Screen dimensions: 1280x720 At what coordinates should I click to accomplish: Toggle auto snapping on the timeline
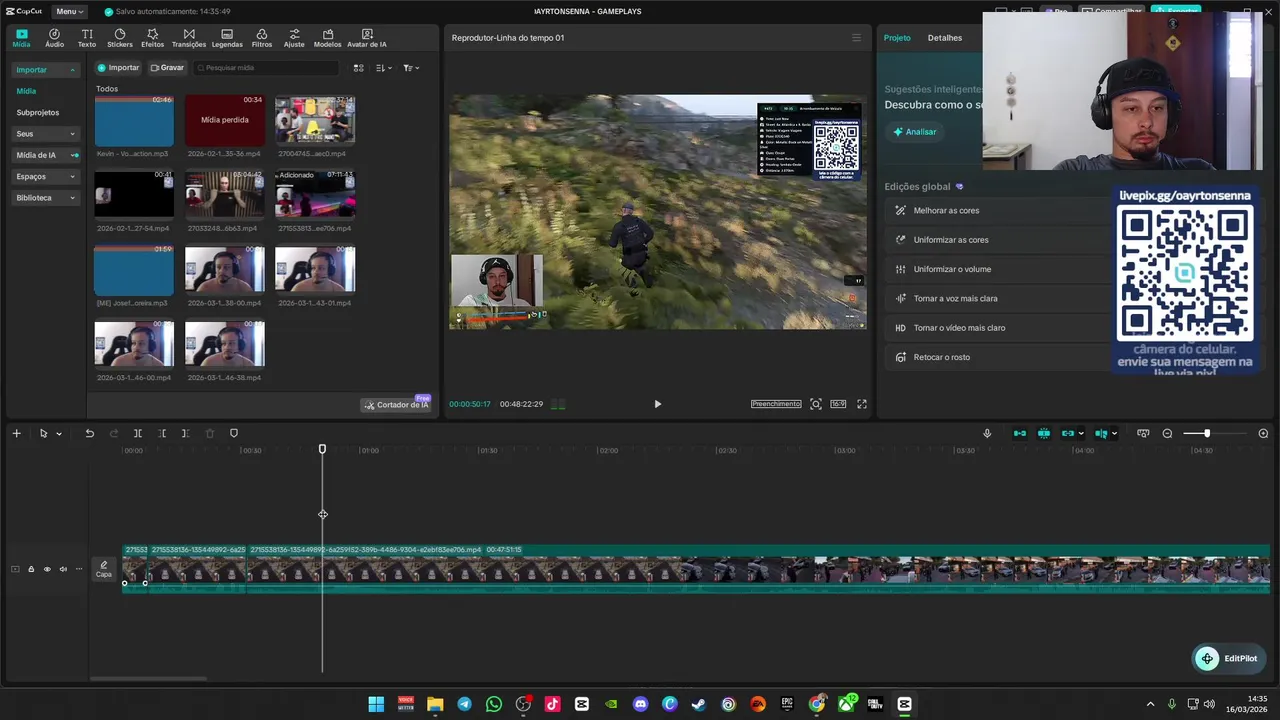(1044, 433)
